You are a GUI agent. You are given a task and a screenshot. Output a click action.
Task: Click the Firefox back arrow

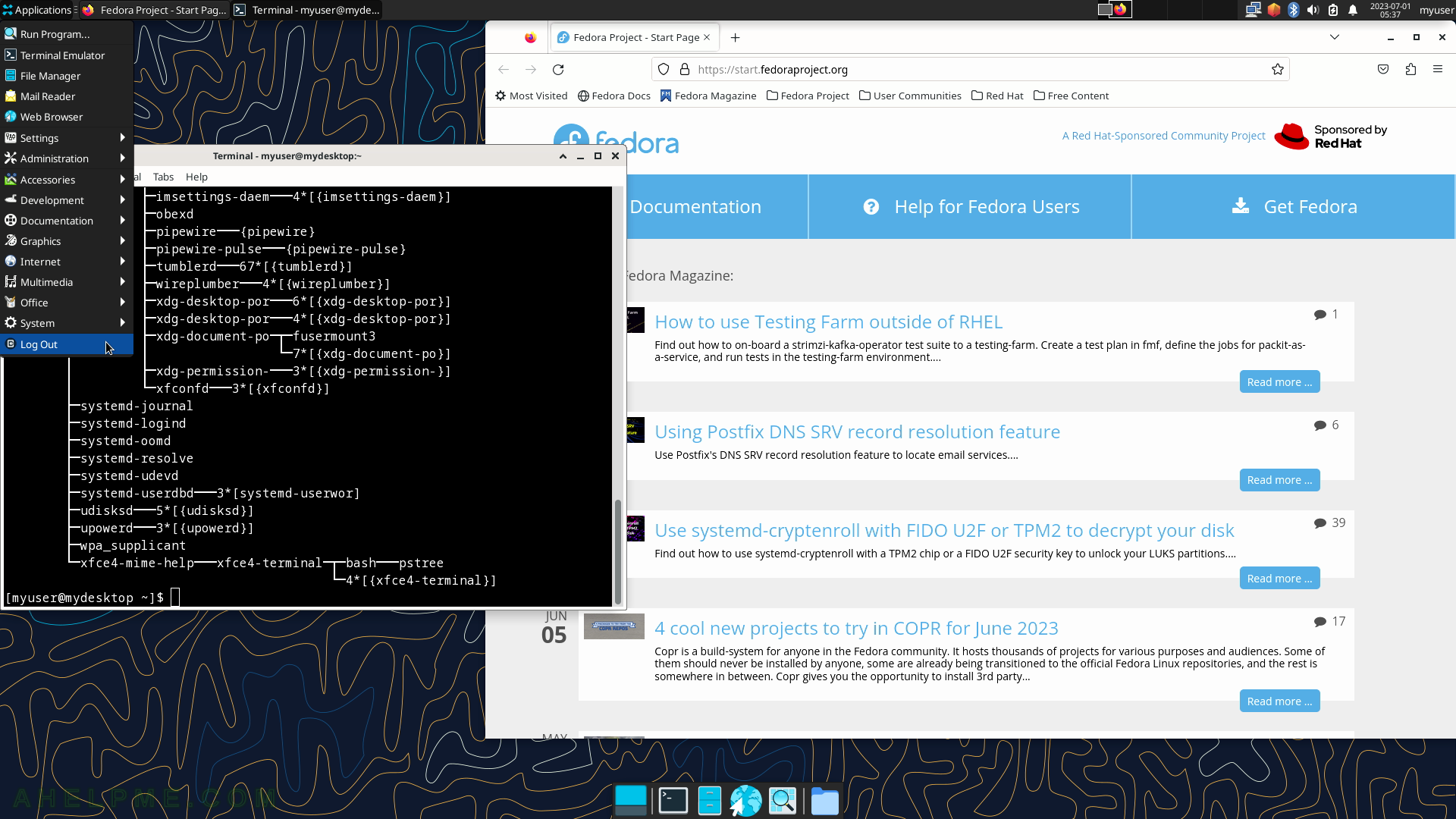504,70
